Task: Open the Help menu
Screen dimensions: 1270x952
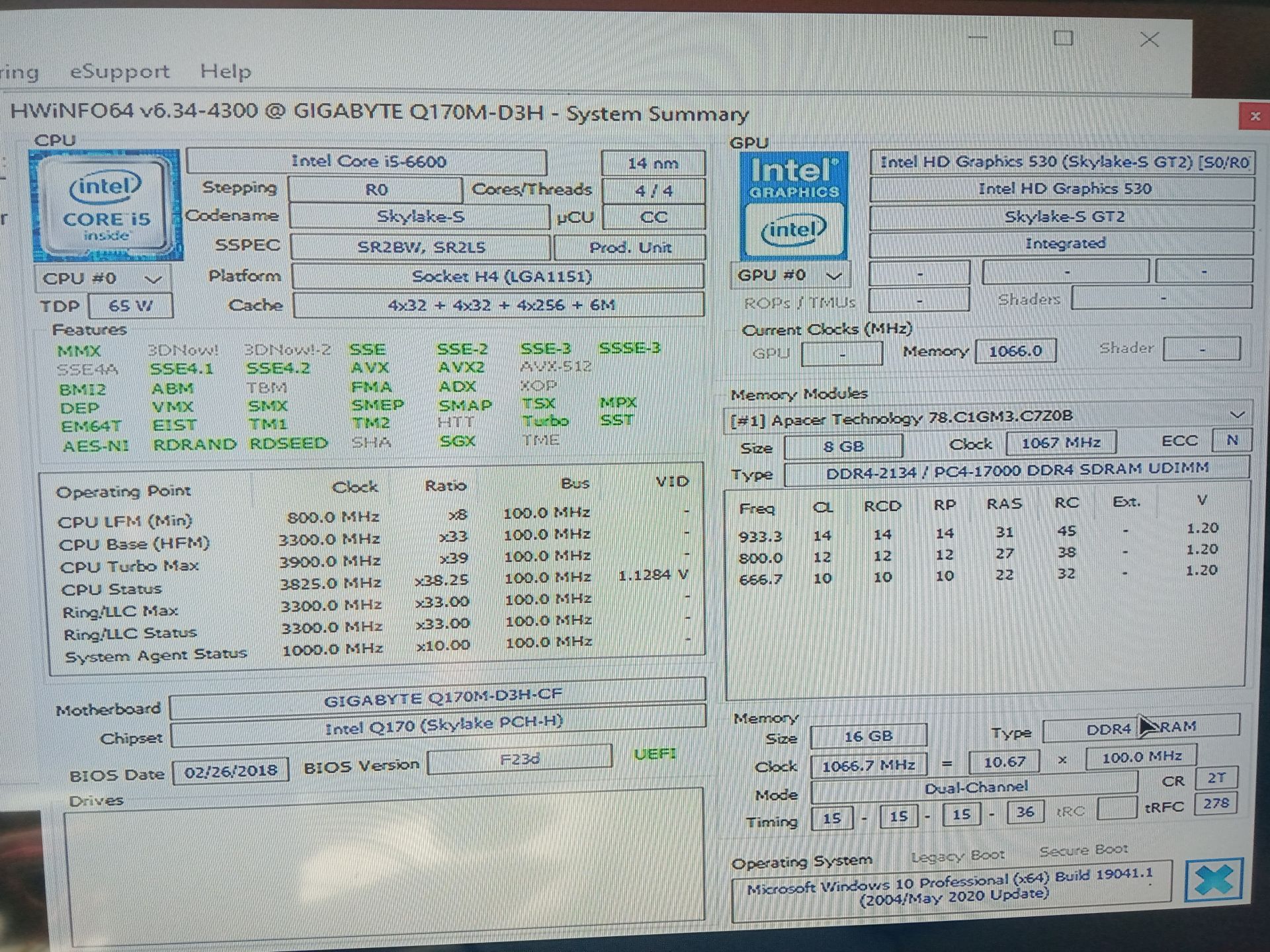Action: pyautogui.click(x=226, y=71)
